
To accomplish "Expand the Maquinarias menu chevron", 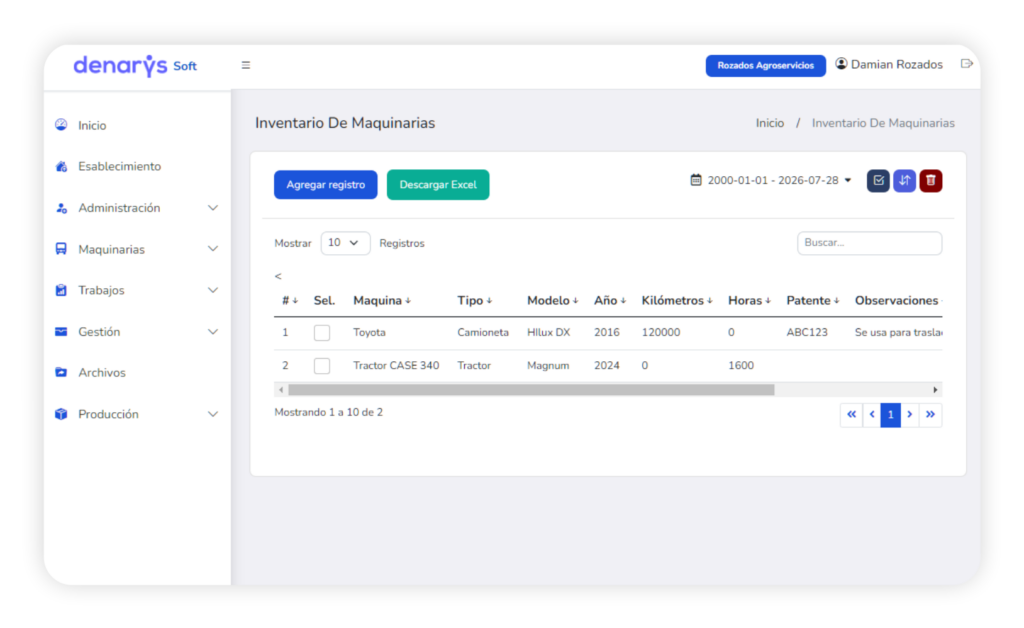I will pos(213,249).
